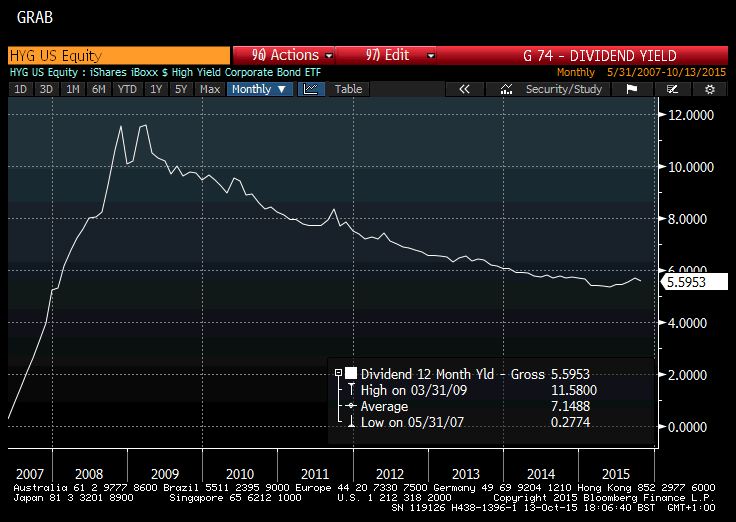Select the 1Y range tab
The height and width of the screenshot is (522, 736).
click(x=156, y=89)
